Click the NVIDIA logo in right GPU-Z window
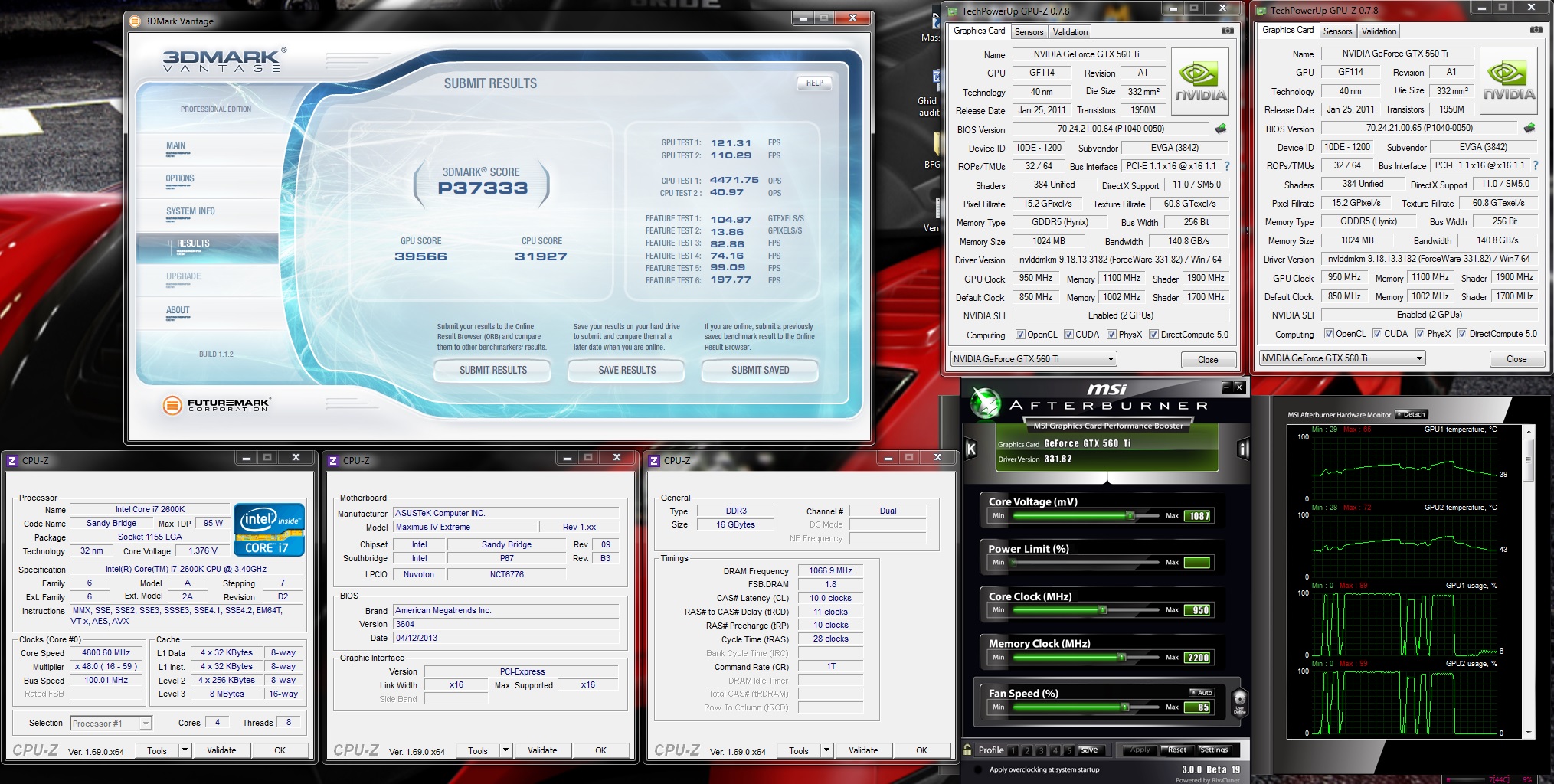This screenshot has height=784, width=1554. tap(1509, 81)
